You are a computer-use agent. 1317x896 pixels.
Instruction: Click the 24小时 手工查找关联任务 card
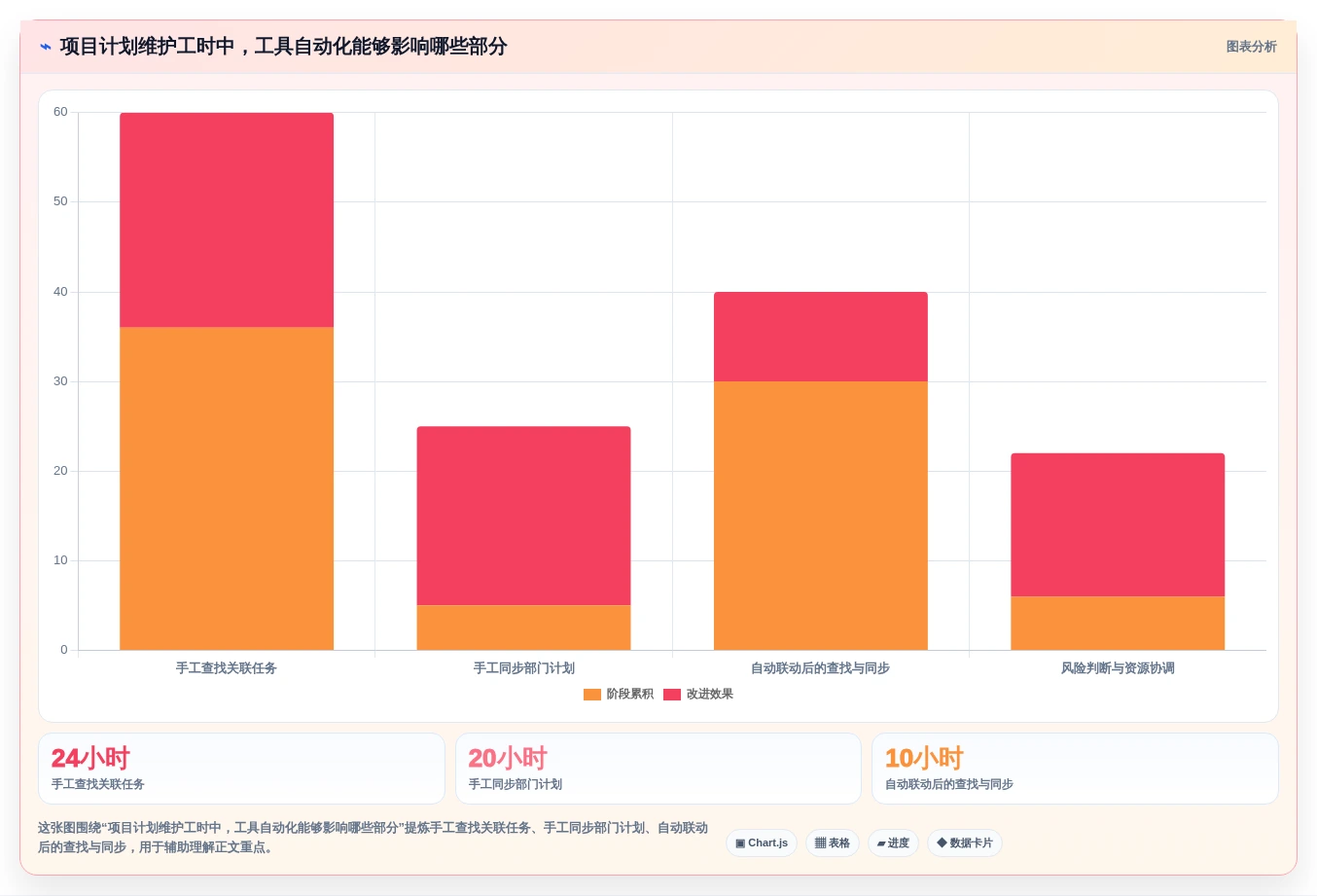click(241, 769)
